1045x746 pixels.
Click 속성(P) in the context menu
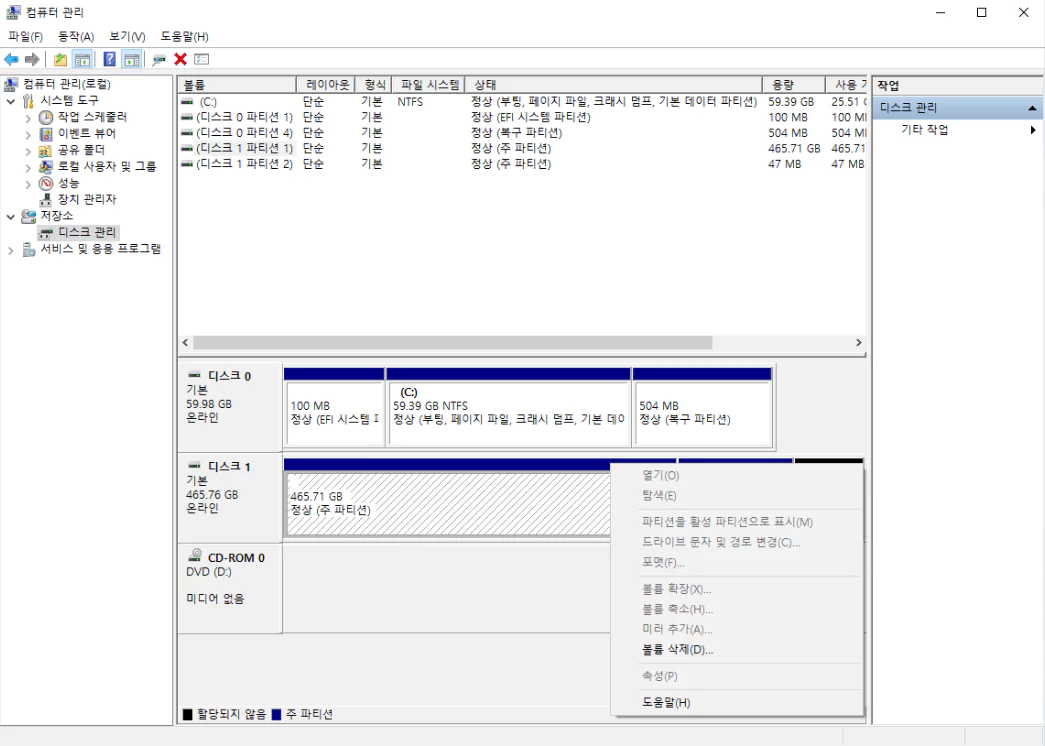pos(737,676)
